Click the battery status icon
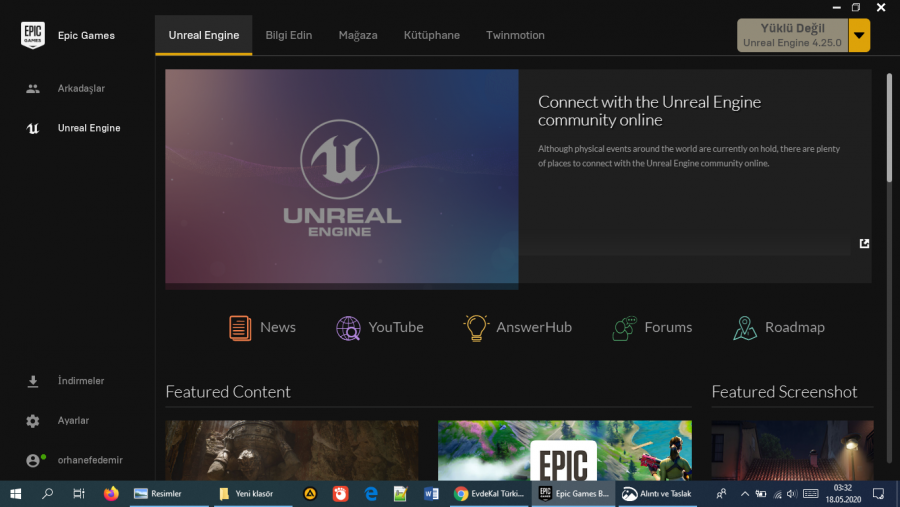900x507 pixels. tap(761, 494)
